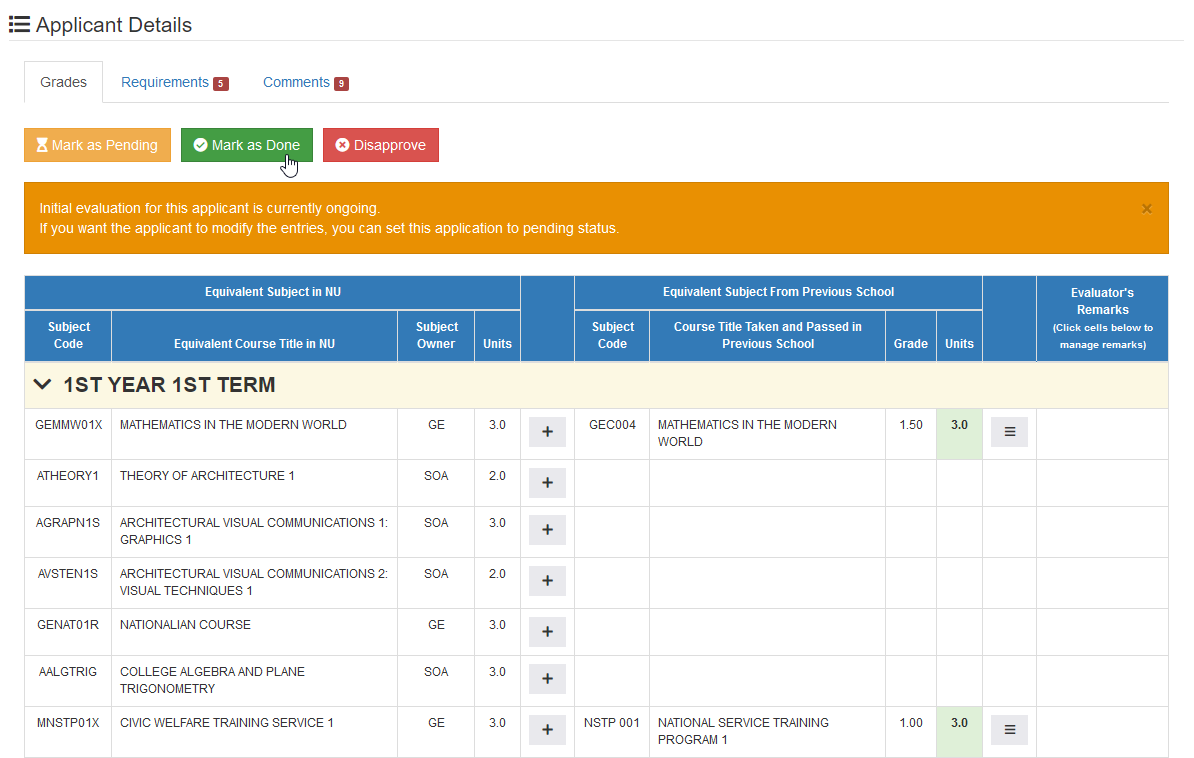Add equivalent subject for AGRAPN1S row

[547, 530]
